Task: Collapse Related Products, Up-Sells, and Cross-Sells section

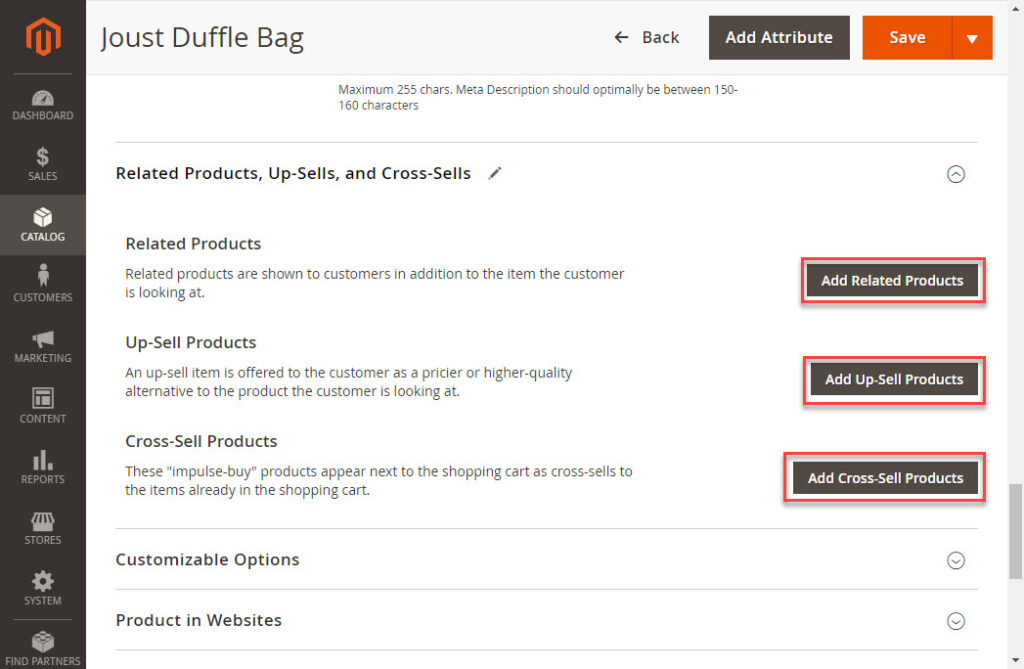Action: [x=955, y=174]
